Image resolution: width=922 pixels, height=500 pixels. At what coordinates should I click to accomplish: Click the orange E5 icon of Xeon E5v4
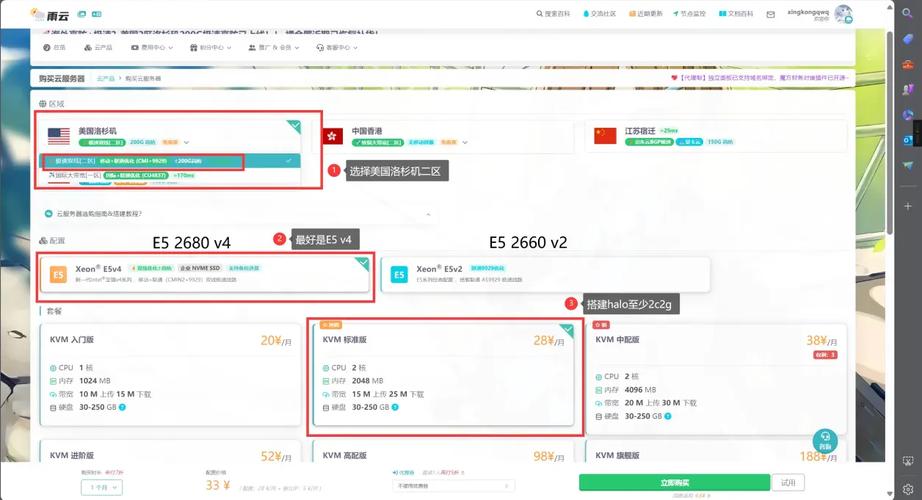tap(58, 275)
